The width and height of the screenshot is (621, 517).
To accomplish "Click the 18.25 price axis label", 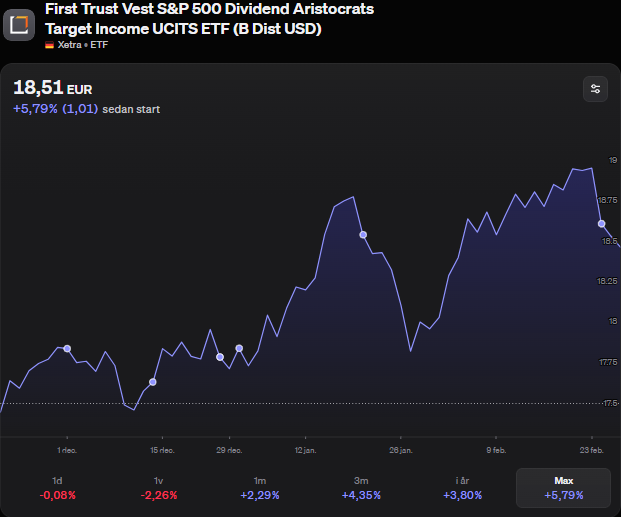I will [x=608, y=281].
